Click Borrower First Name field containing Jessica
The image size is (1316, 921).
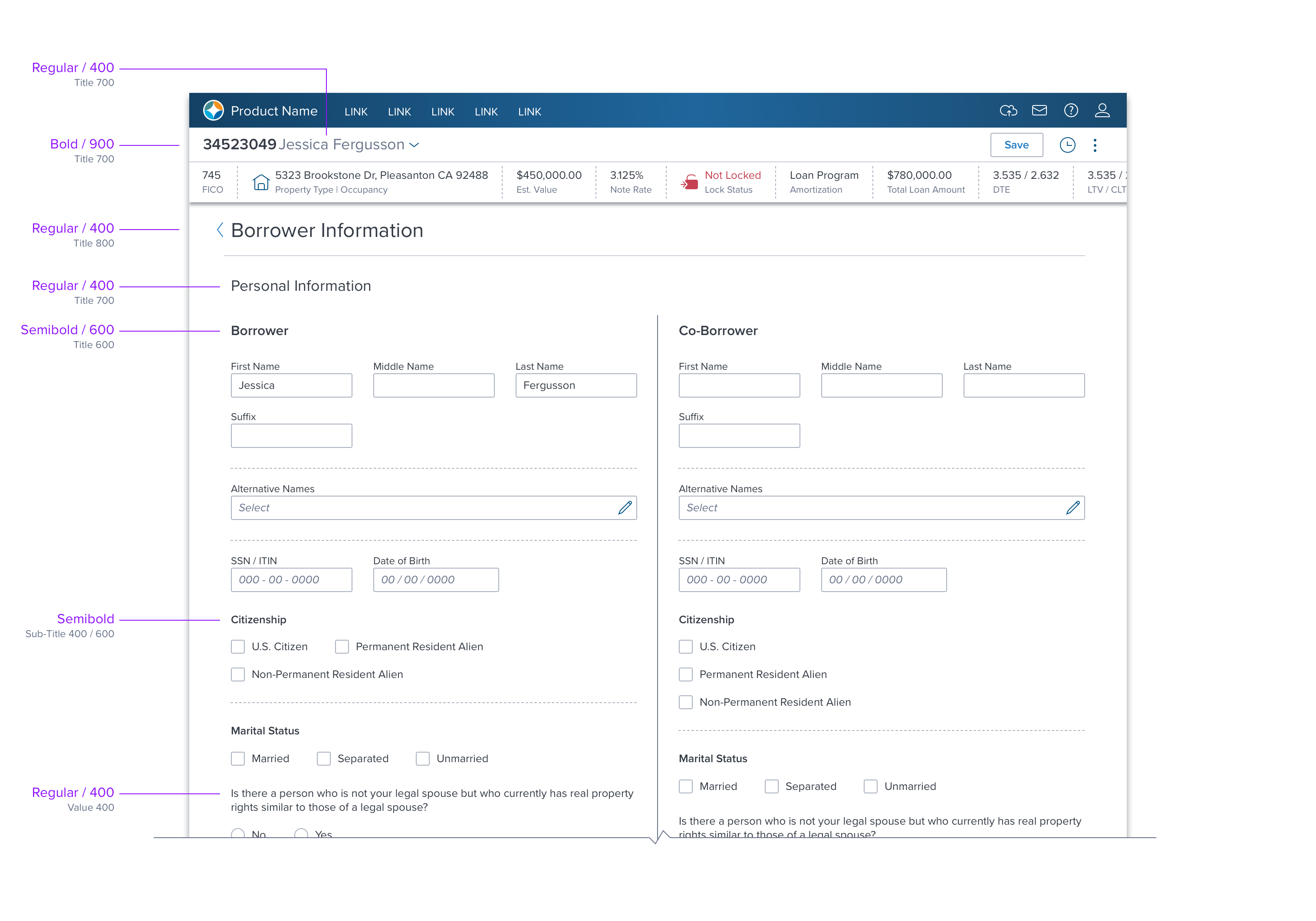pos(291,386)
